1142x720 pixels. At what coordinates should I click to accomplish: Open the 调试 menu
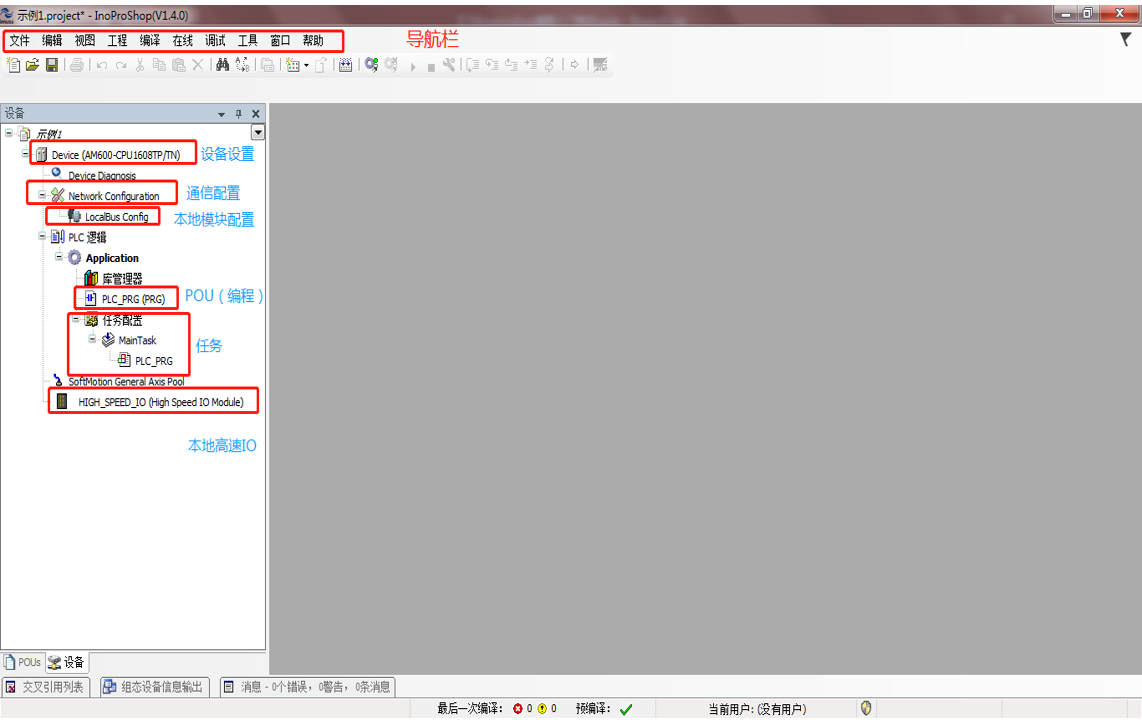pyautogui.click(x=216, y=41)
